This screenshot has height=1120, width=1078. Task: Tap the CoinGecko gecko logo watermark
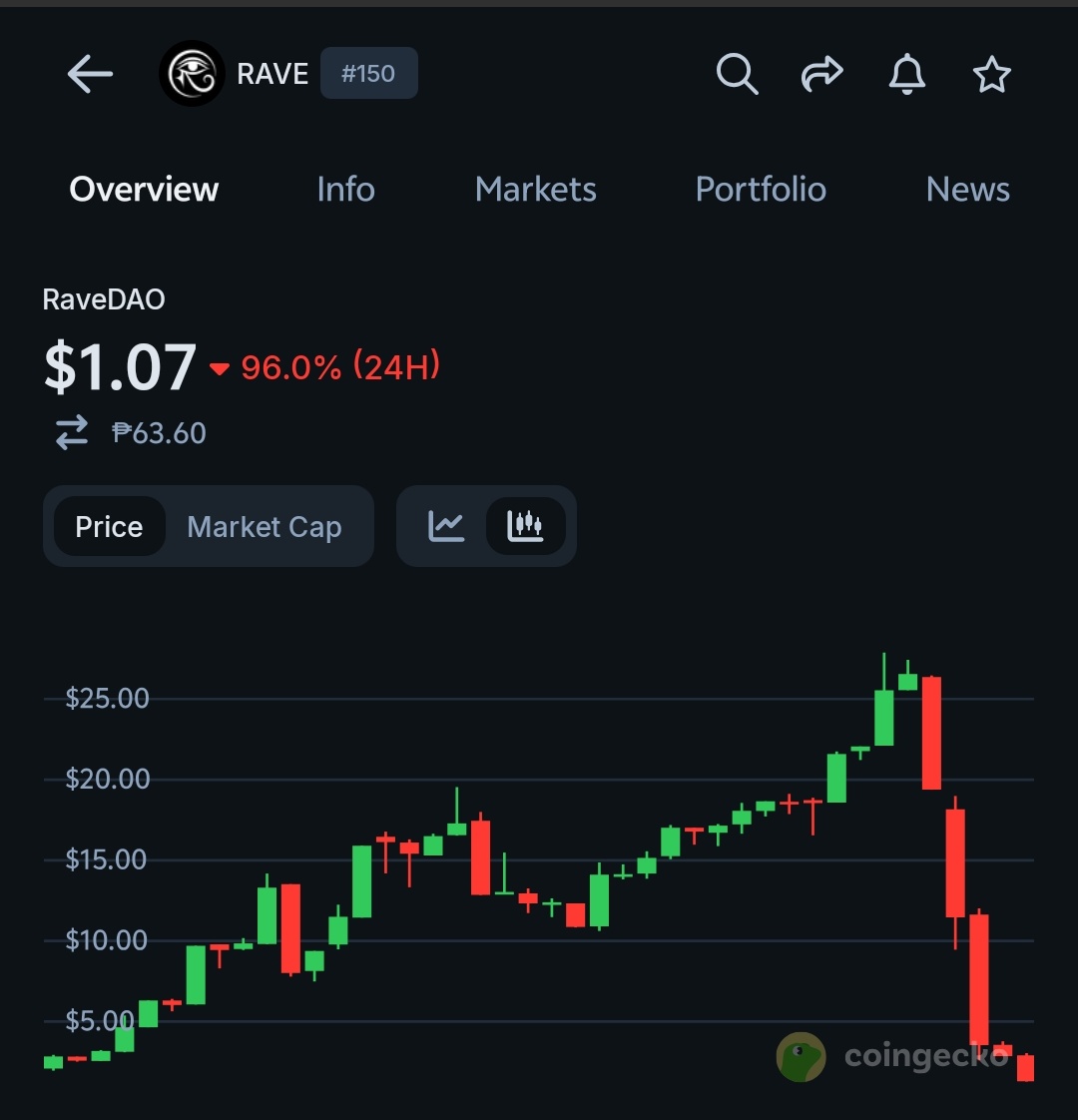coord(801,1056)
